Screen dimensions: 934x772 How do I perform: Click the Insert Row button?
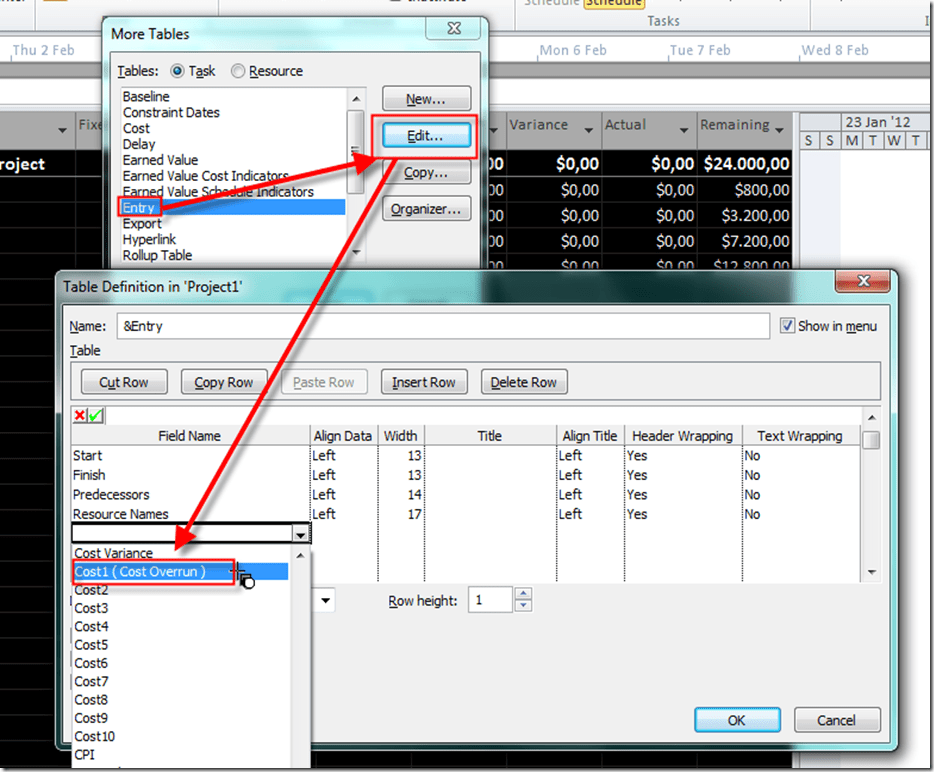click(x=424, y=382)
